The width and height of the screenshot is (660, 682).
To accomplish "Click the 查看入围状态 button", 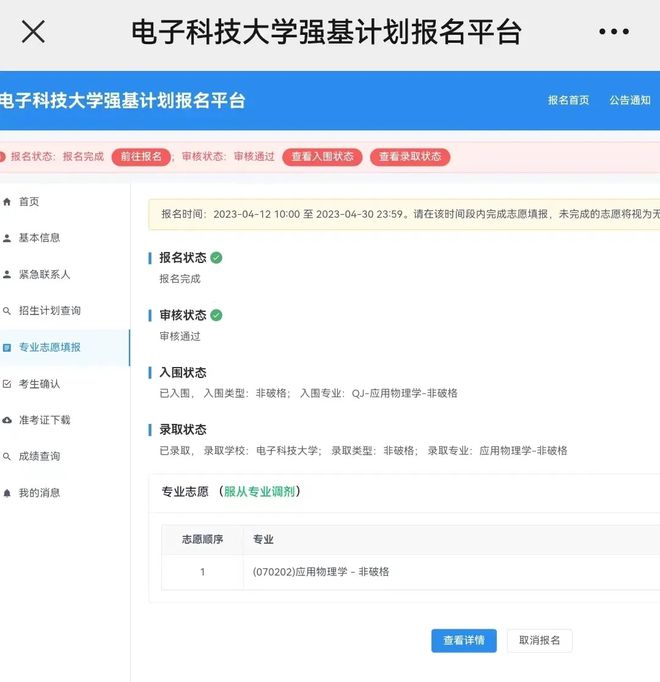I will pyautogui.click(x=322, y=157).
